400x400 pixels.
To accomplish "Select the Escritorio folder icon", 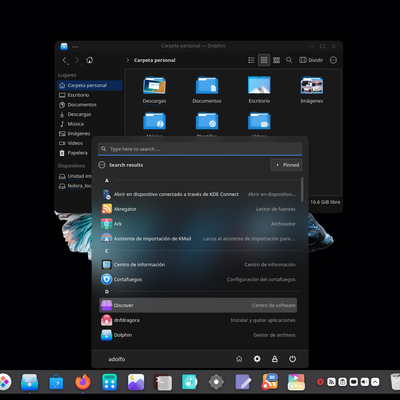I will tap(259, 85).
